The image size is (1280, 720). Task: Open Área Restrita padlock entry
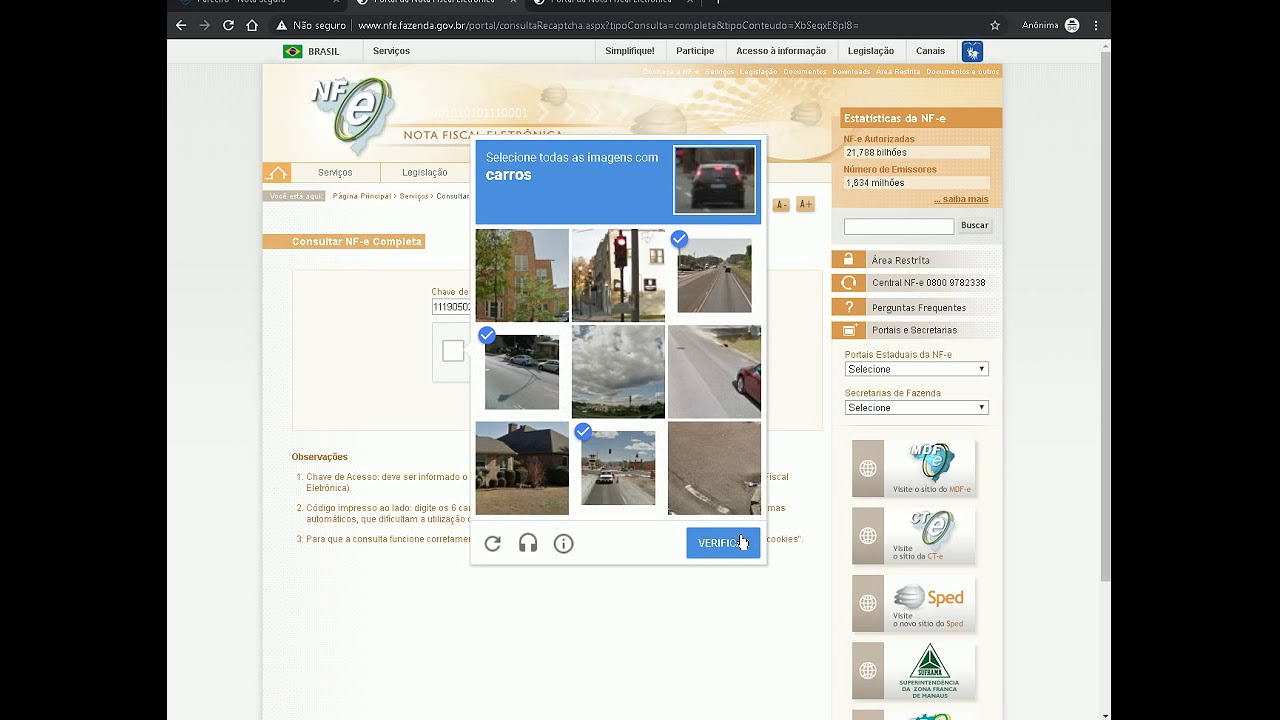(916, 260)
